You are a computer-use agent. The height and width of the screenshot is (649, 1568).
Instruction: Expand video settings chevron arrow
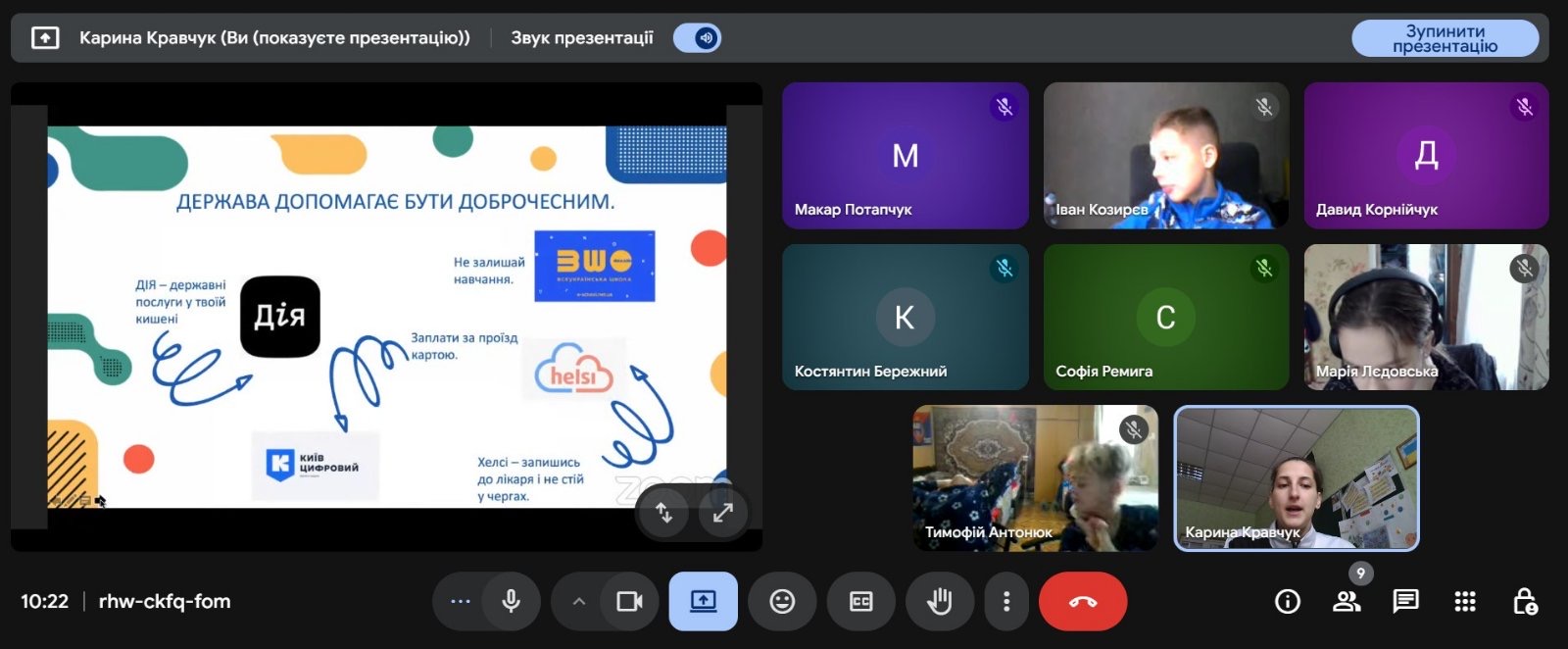coord(579,601)
